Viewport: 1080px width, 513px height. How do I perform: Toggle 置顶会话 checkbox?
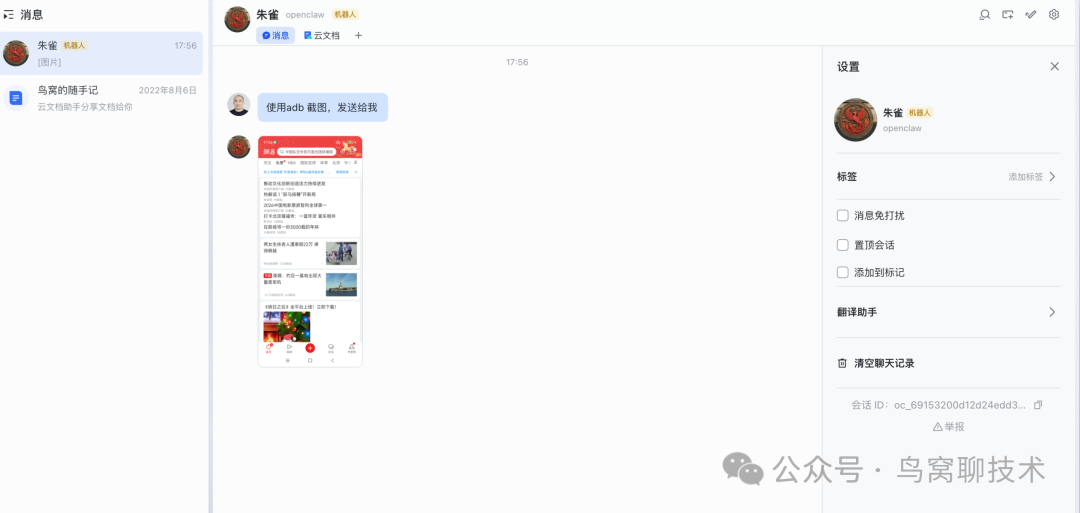tap(842, 244)
